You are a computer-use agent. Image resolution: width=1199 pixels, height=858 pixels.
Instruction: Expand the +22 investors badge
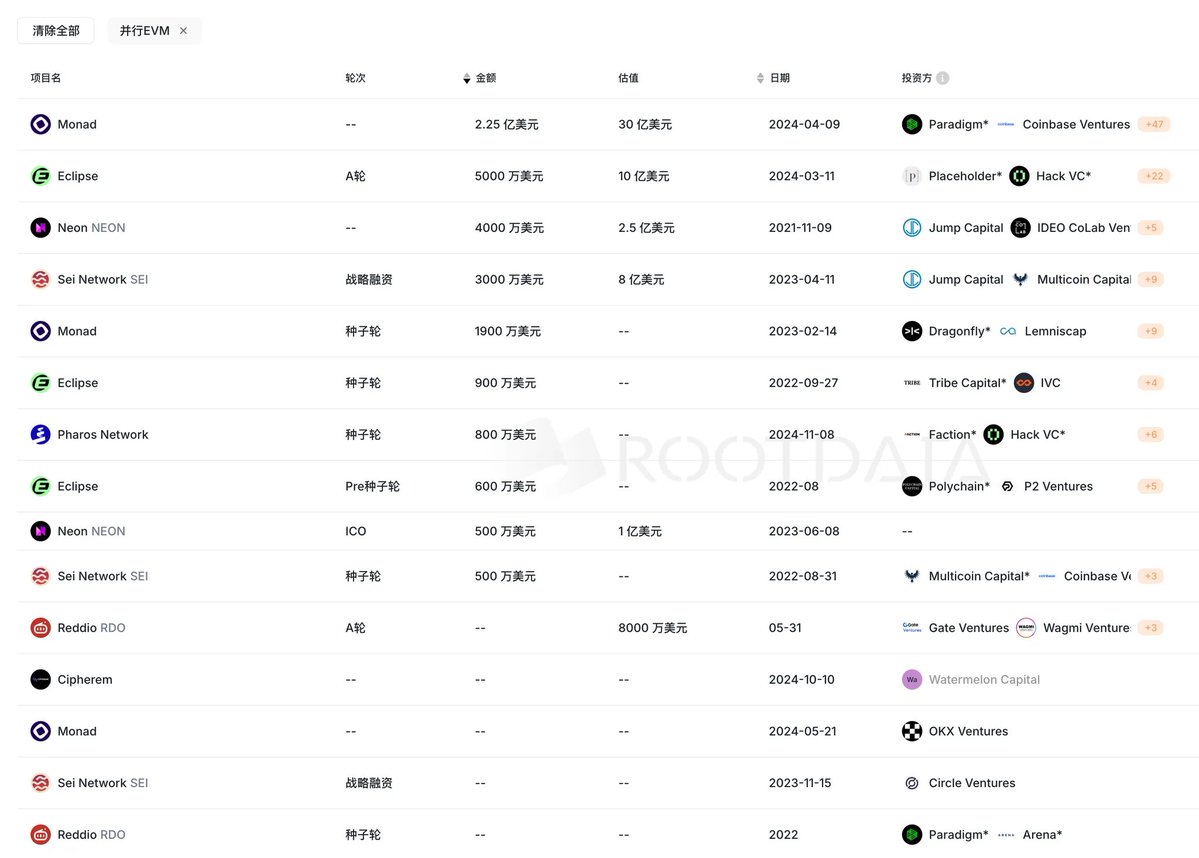[1154, 176]
